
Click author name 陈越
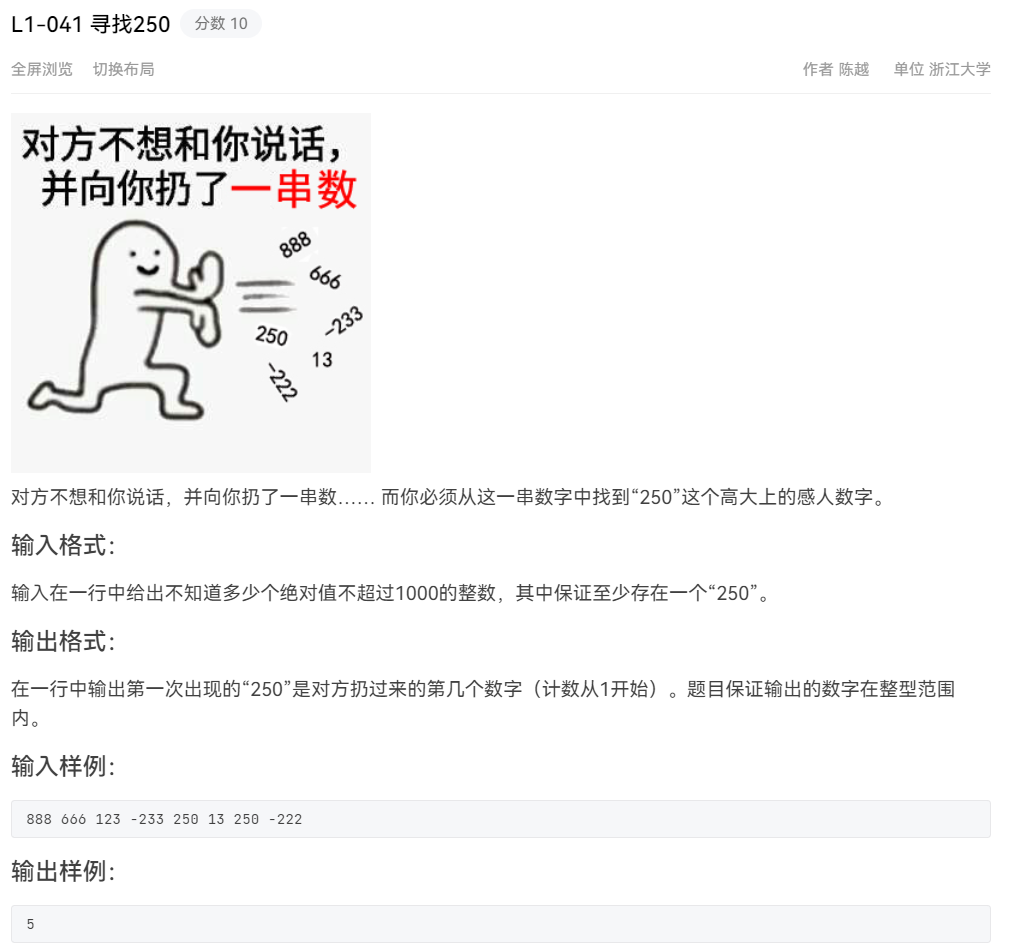tap(854, 69)
